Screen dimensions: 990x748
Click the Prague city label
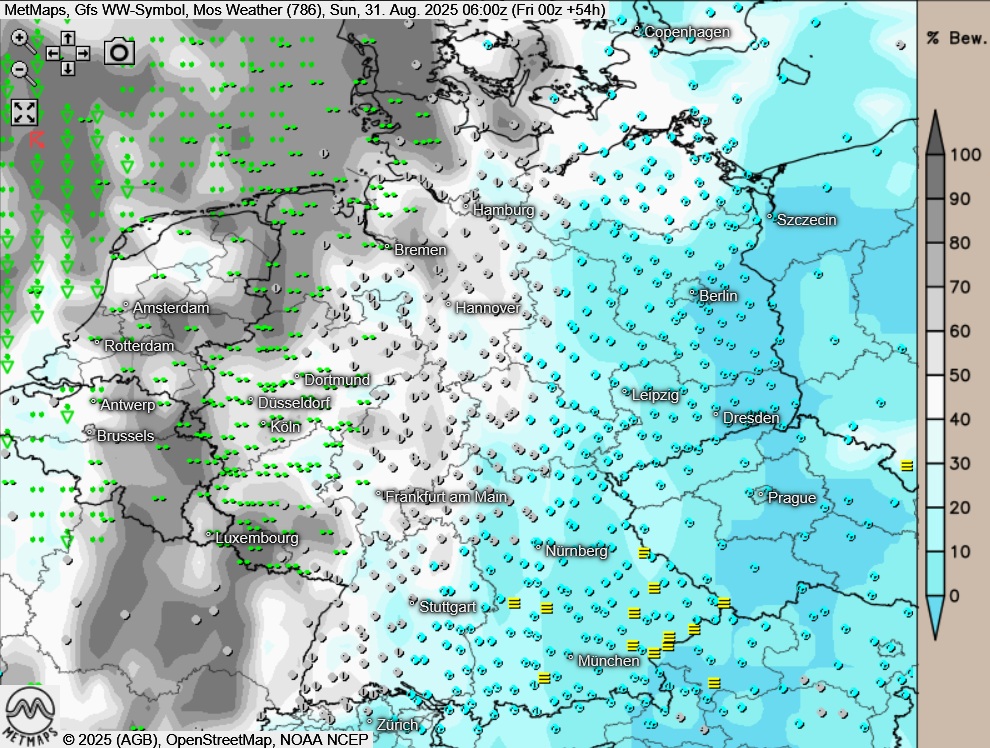pyautogui.click(x=791, y=498)
